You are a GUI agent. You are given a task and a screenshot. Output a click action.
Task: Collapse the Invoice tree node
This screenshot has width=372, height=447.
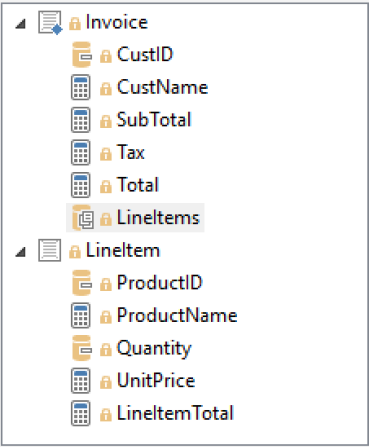(x=21, y=24)
